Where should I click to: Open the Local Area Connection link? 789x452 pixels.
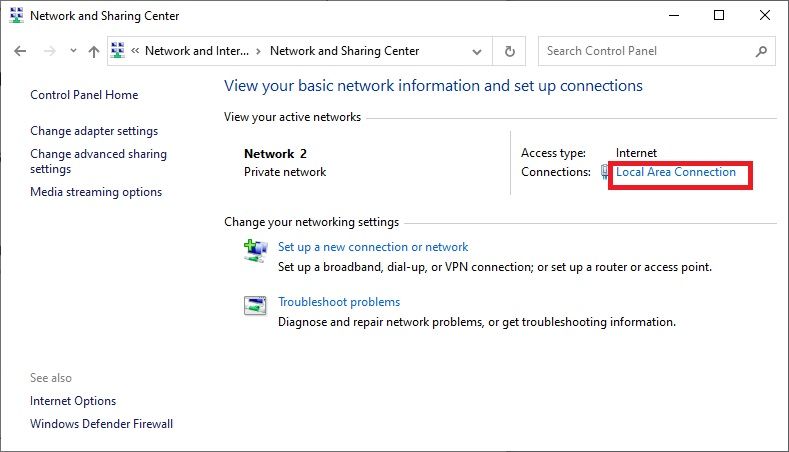(676, 172)
